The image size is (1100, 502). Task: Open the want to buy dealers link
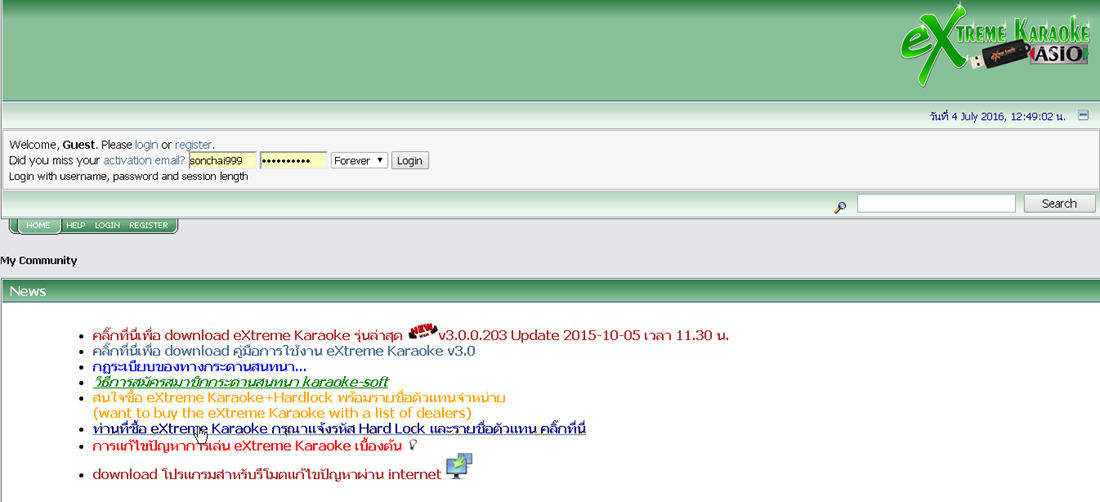pyautogui.click(x=282, y=413)
